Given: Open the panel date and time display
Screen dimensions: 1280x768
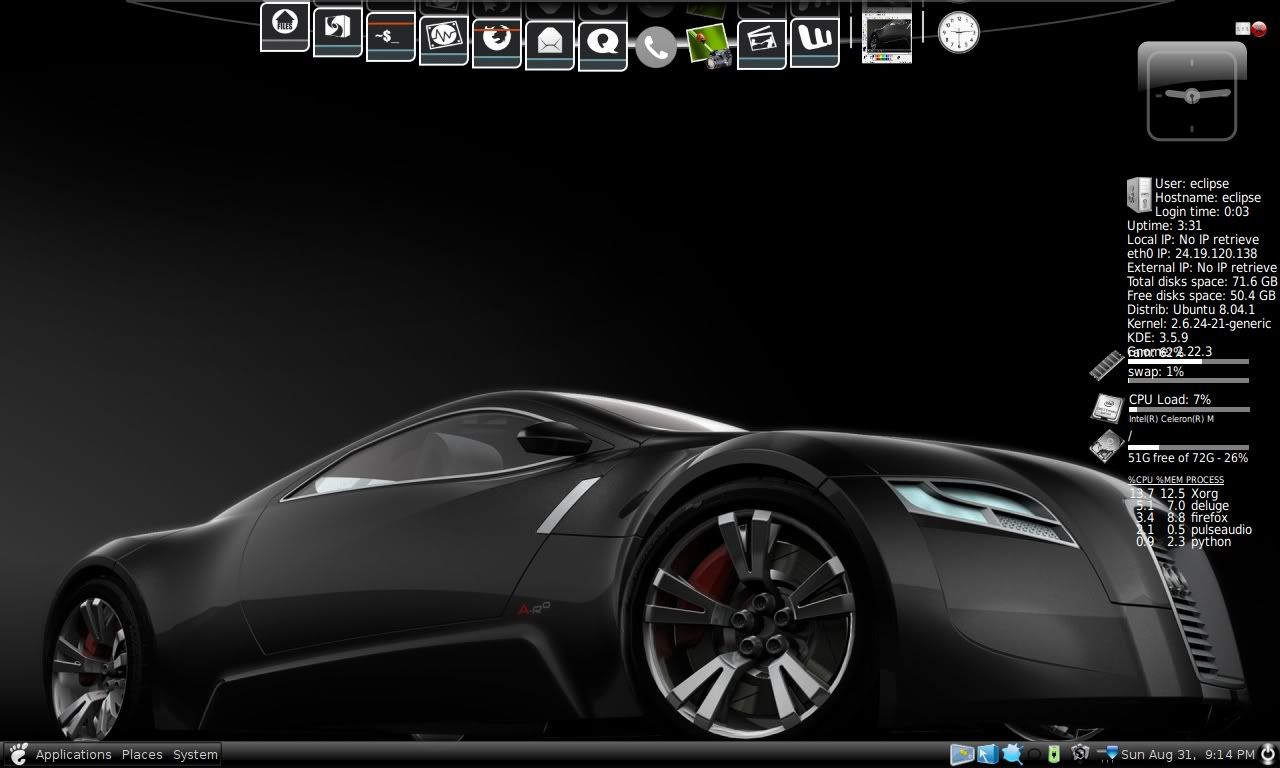Looking at the screenshot, I should click(1188, 754).
